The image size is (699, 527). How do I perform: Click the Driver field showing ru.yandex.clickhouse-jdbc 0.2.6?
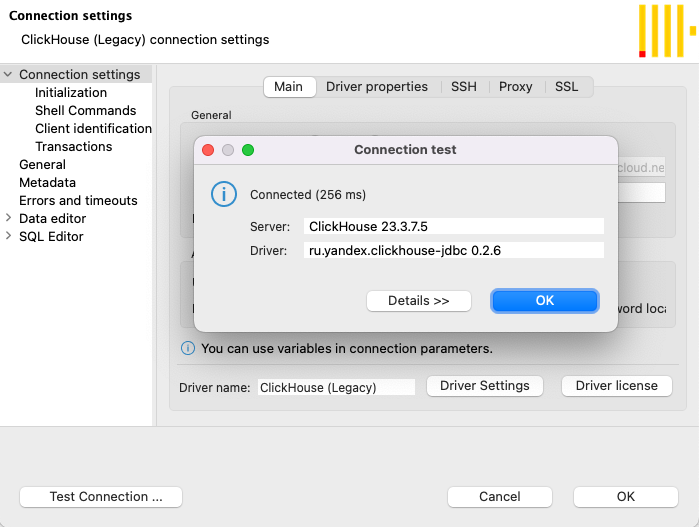(454, 250)
